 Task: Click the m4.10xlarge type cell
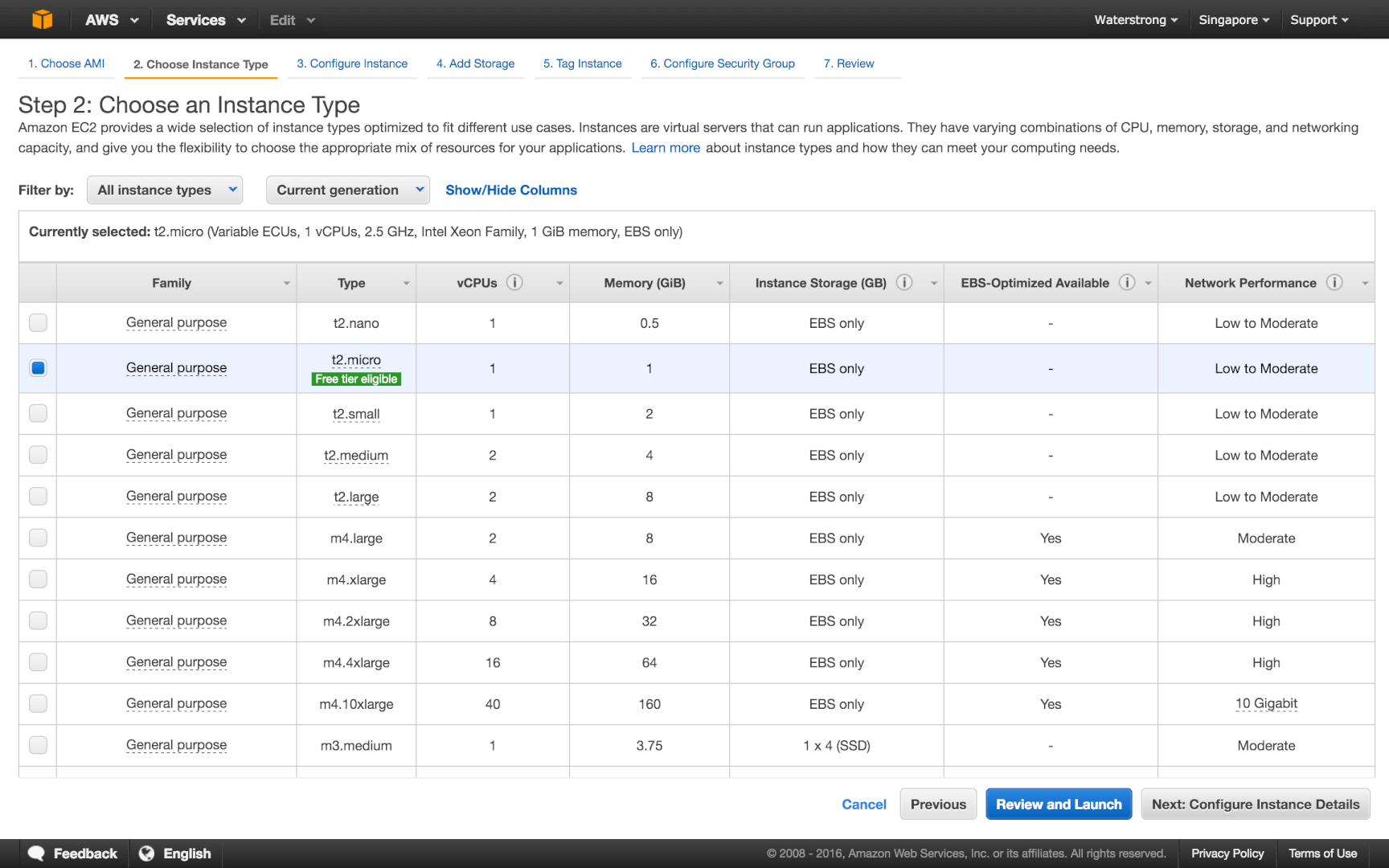pos(356,704)
